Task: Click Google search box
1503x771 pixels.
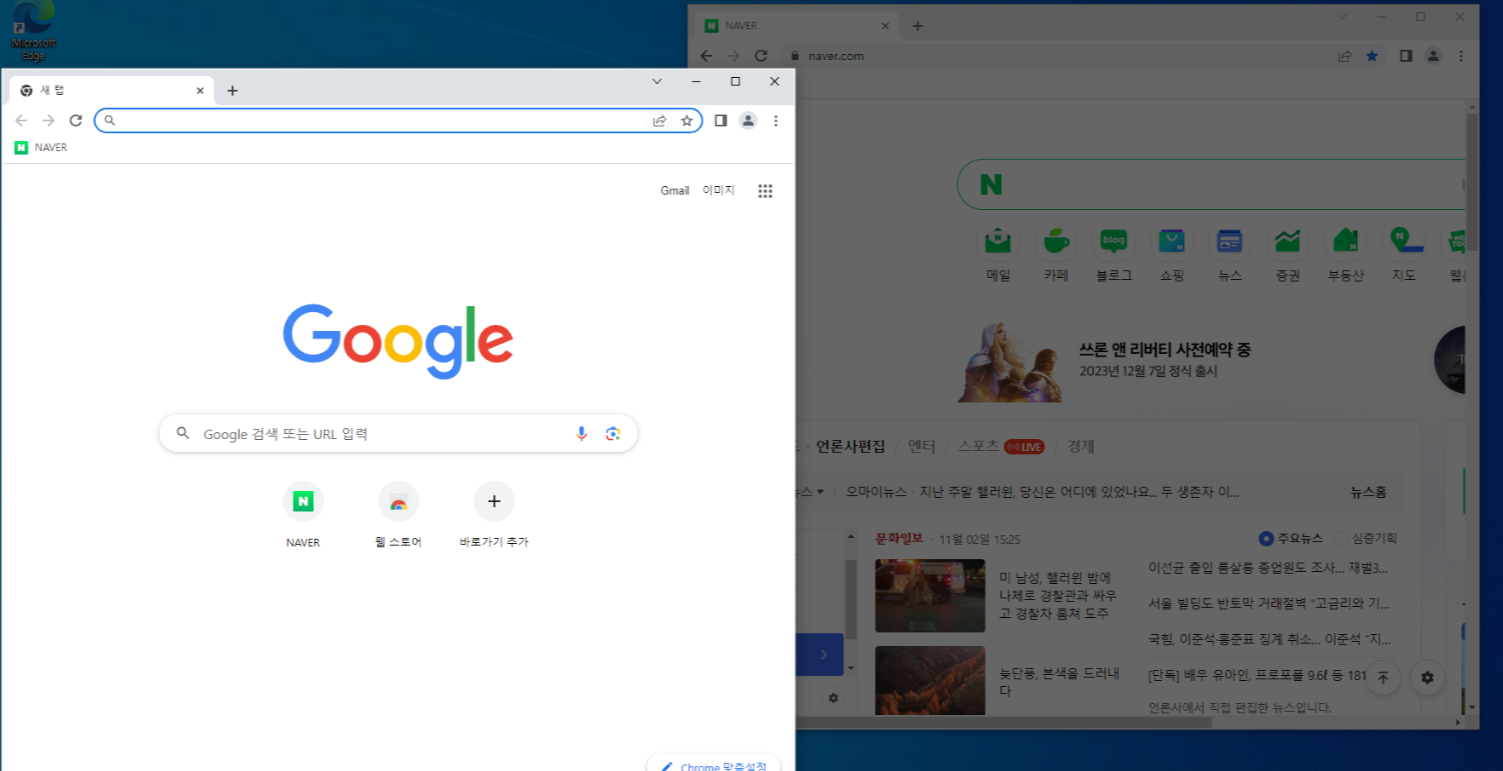Action: tap(398, 433)
